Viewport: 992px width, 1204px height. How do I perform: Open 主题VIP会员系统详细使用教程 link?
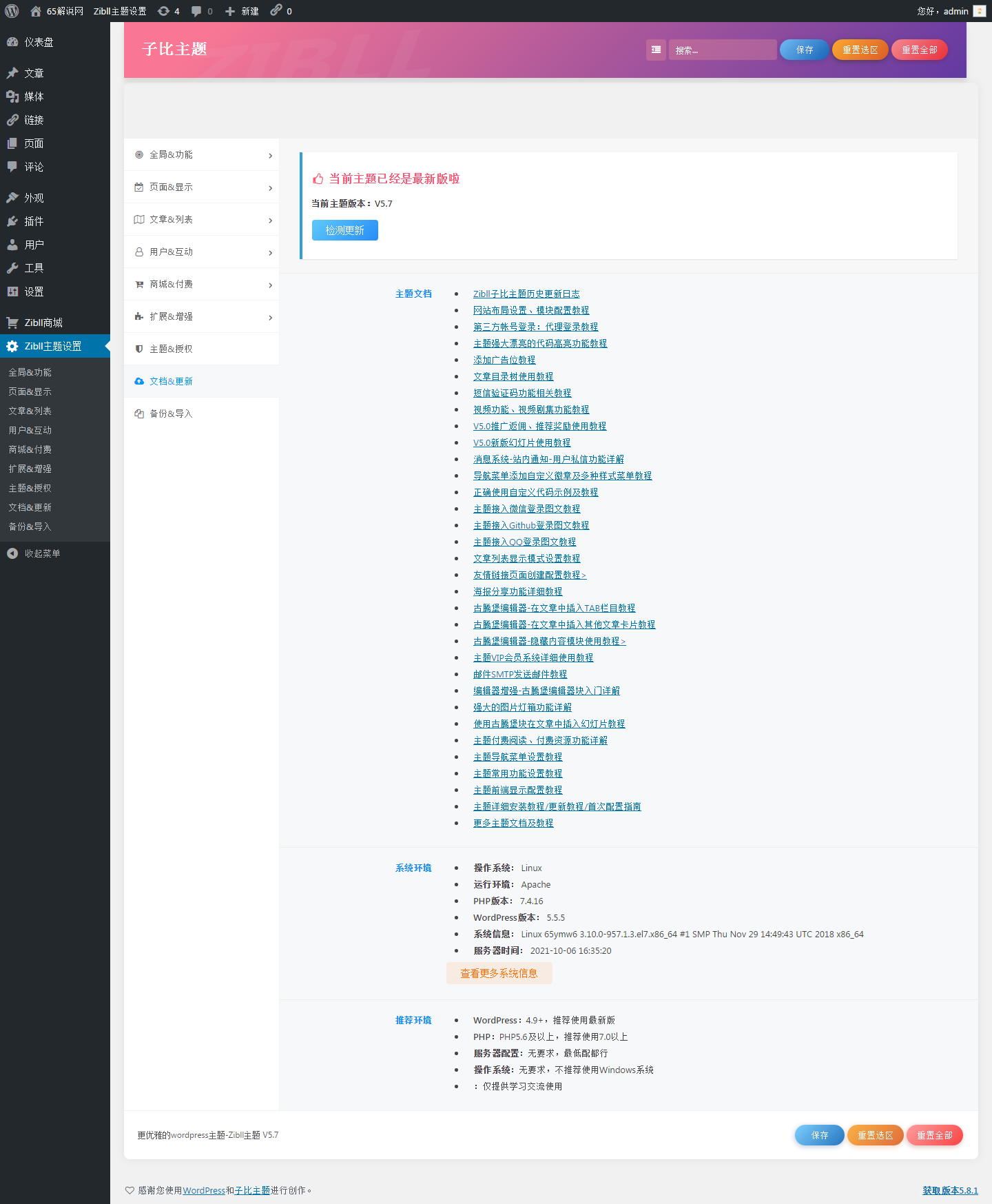[x=533, y=657]
